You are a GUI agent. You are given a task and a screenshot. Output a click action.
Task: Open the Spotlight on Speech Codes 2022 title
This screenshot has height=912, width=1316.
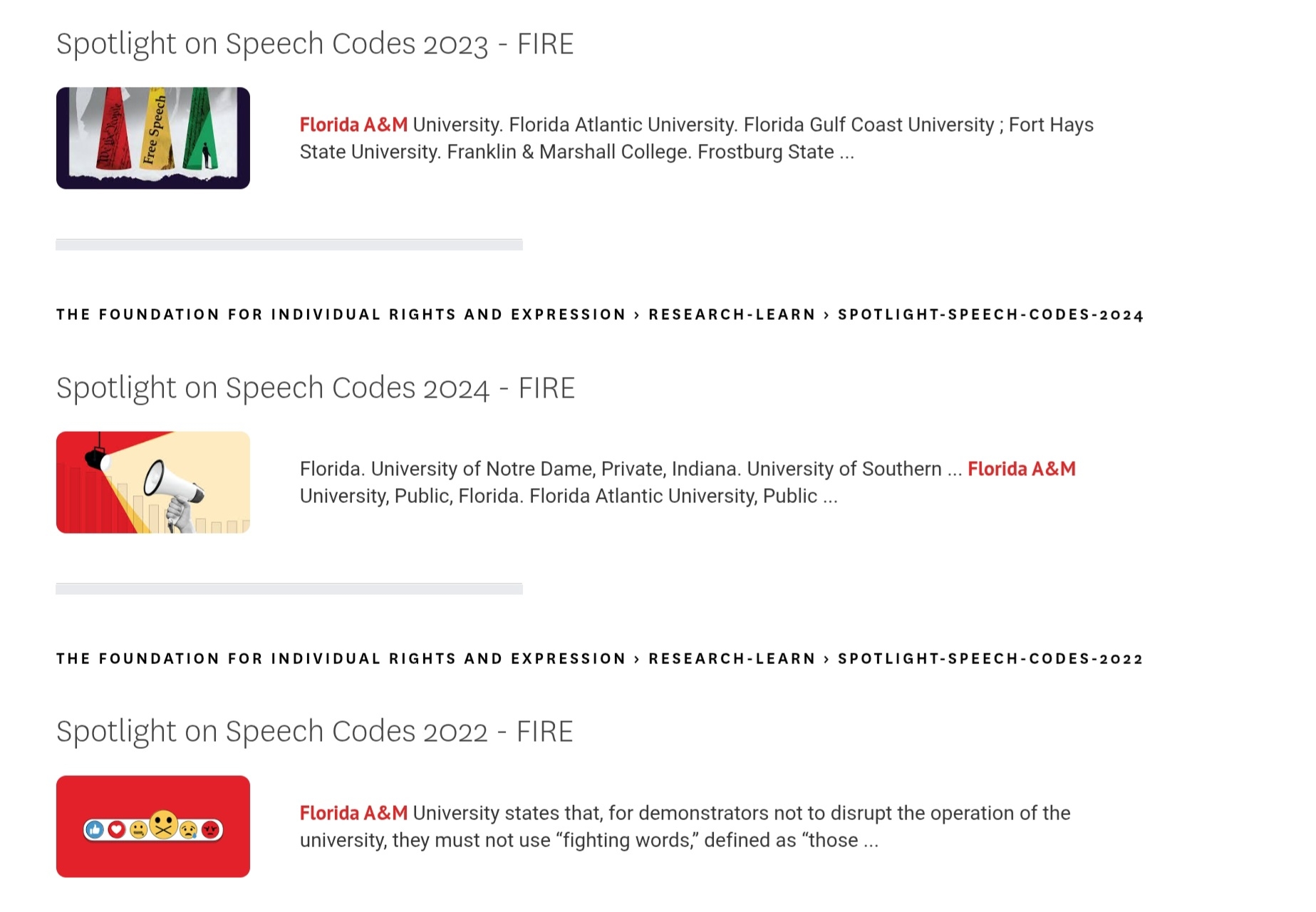[314, 732]
